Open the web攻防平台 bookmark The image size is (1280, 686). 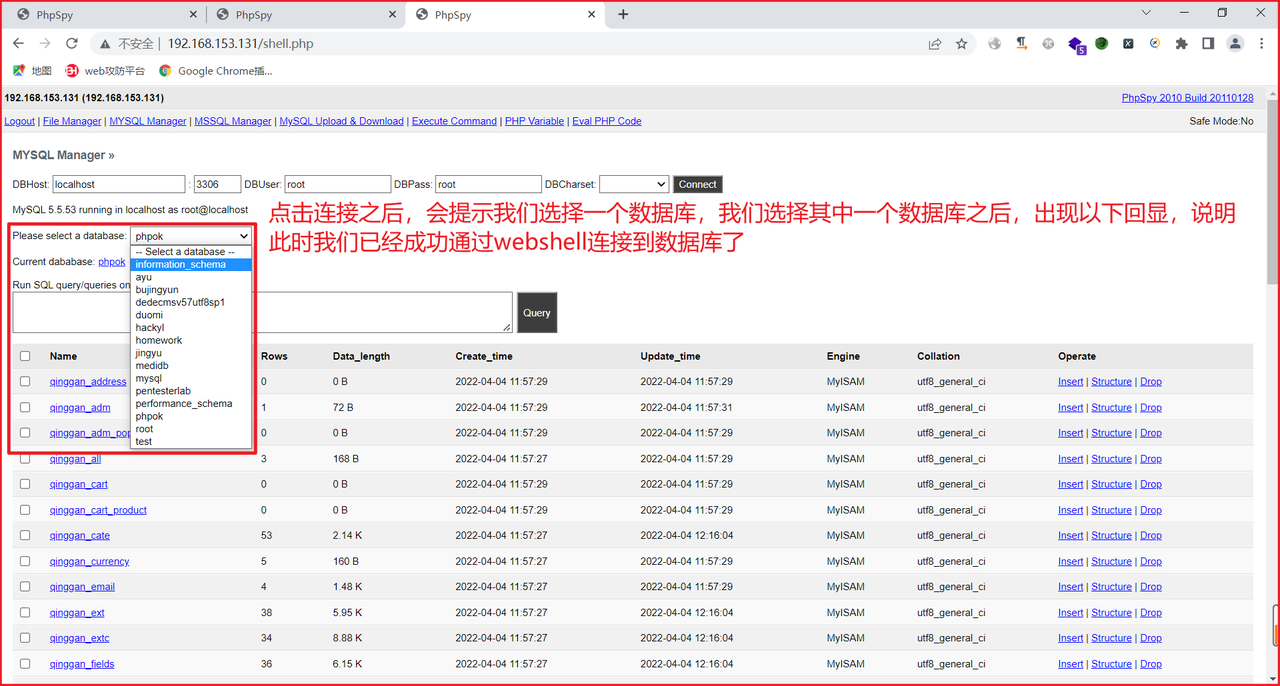point(105,71)
